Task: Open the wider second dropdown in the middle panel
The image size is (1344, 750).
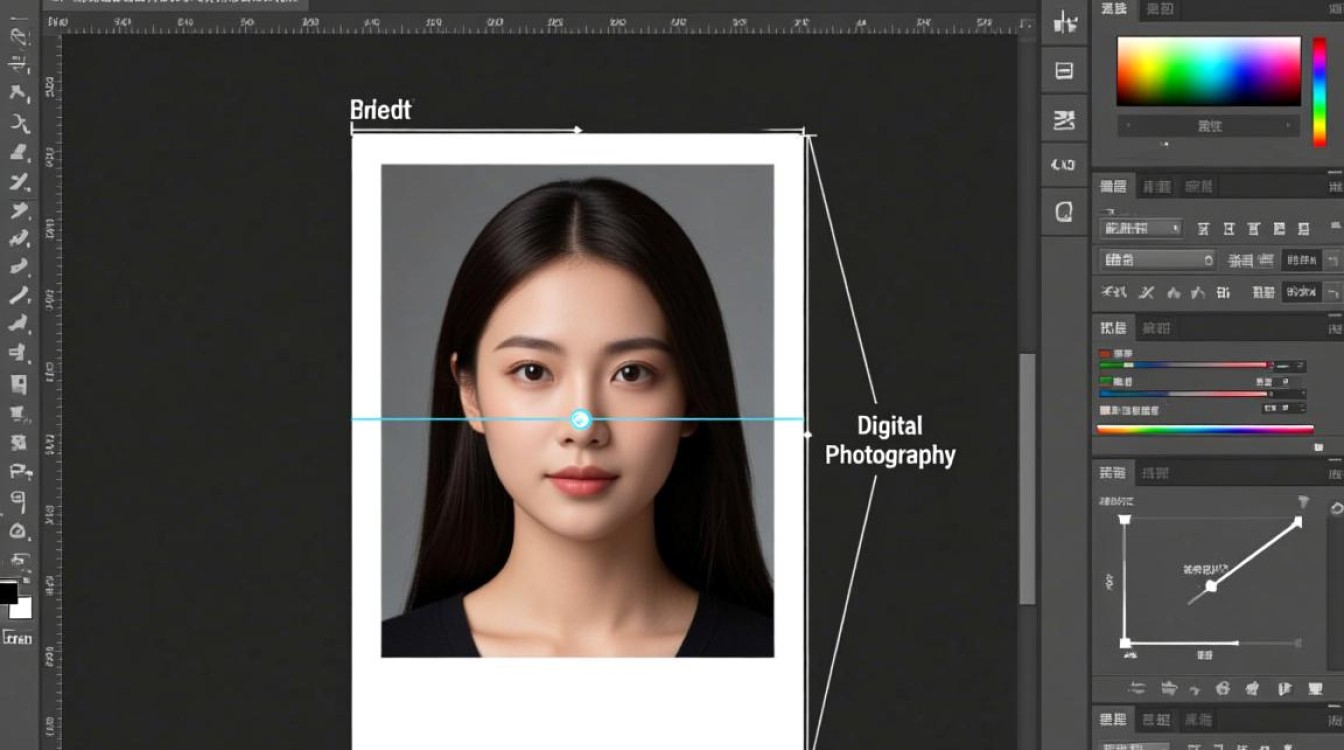Action: [x=1158, y=260]
